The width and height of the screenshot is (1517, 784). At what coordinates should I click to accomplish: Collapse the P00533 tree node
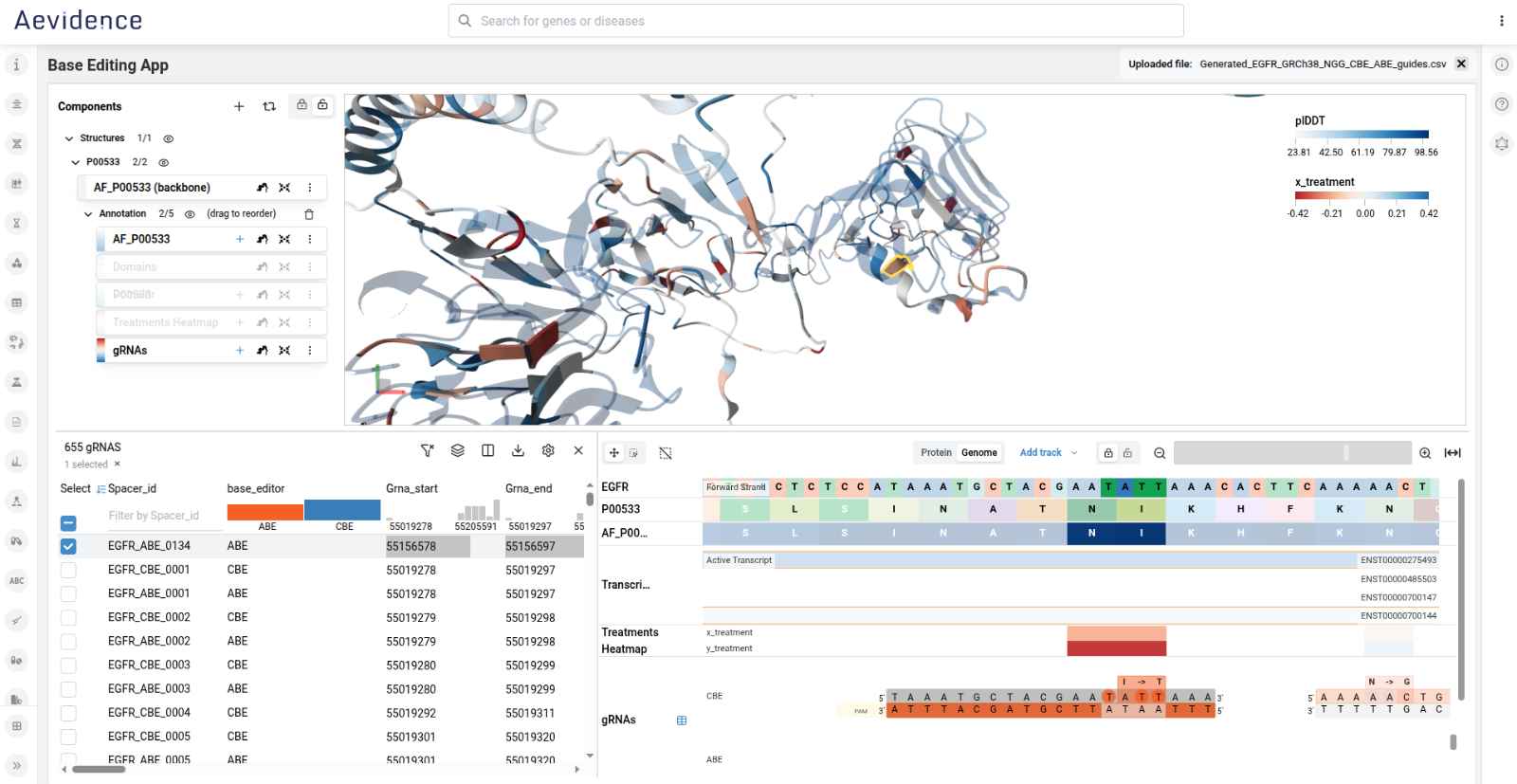76,163
